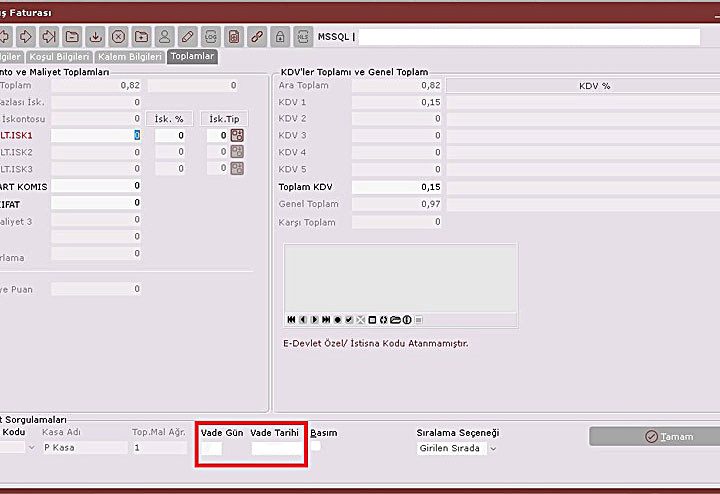Viewport: 720px width, 494px height.
Task: Click the calculator toolbar icon
Action: pos(234,37)
